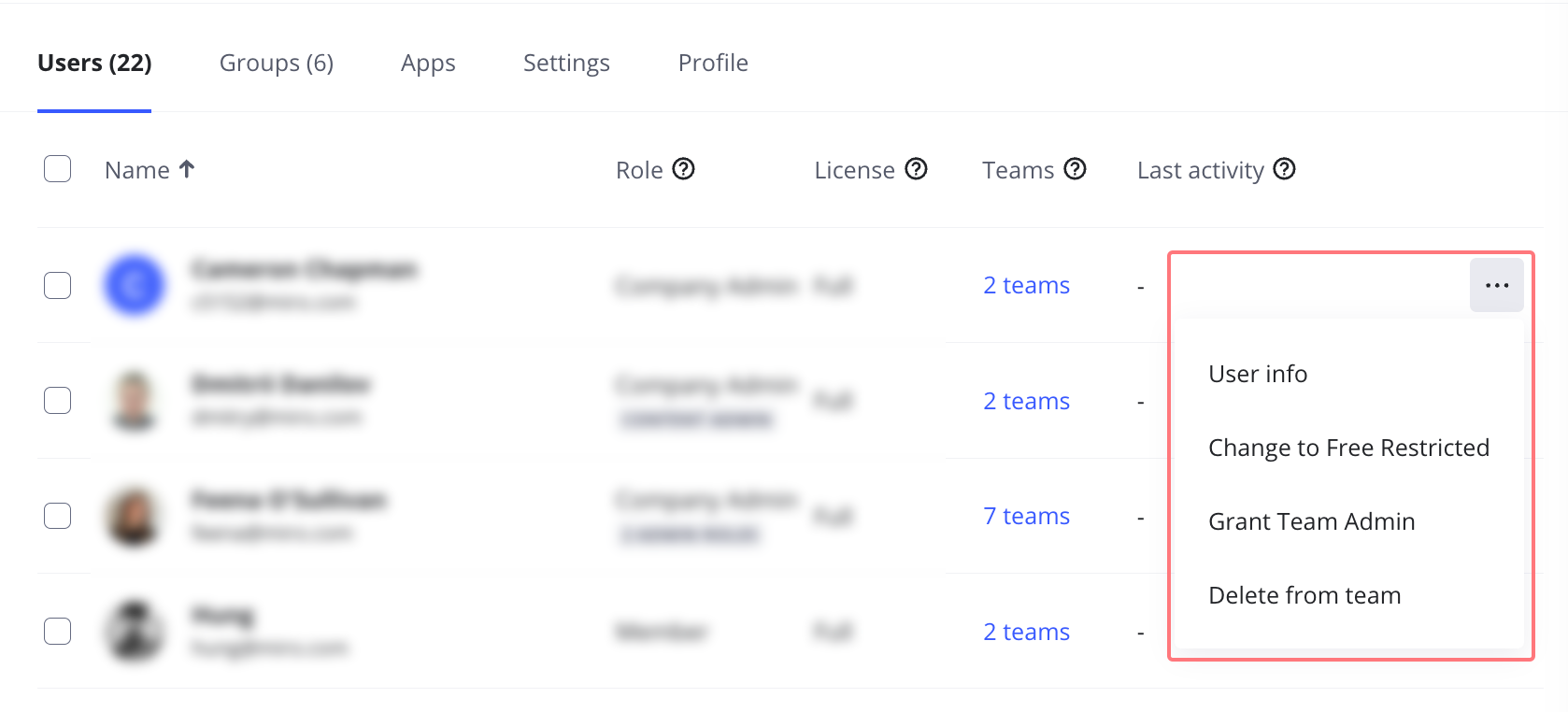Click the first row 2 teams link
Image resolution: width=1568 pixels, height=712 pixels.
1026,285
